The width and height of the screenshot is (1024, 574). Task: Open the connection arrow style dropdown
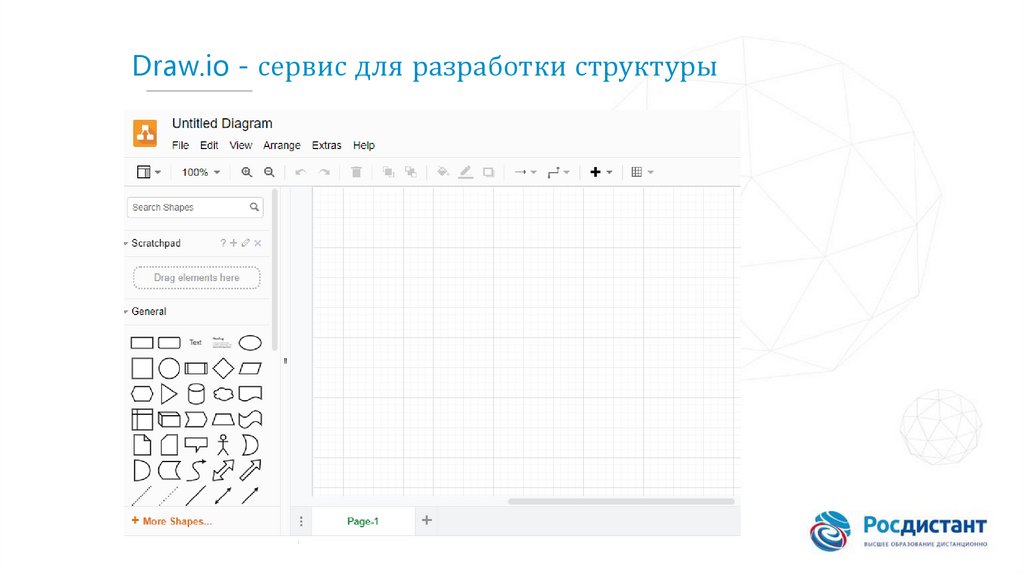click(525, 172)
